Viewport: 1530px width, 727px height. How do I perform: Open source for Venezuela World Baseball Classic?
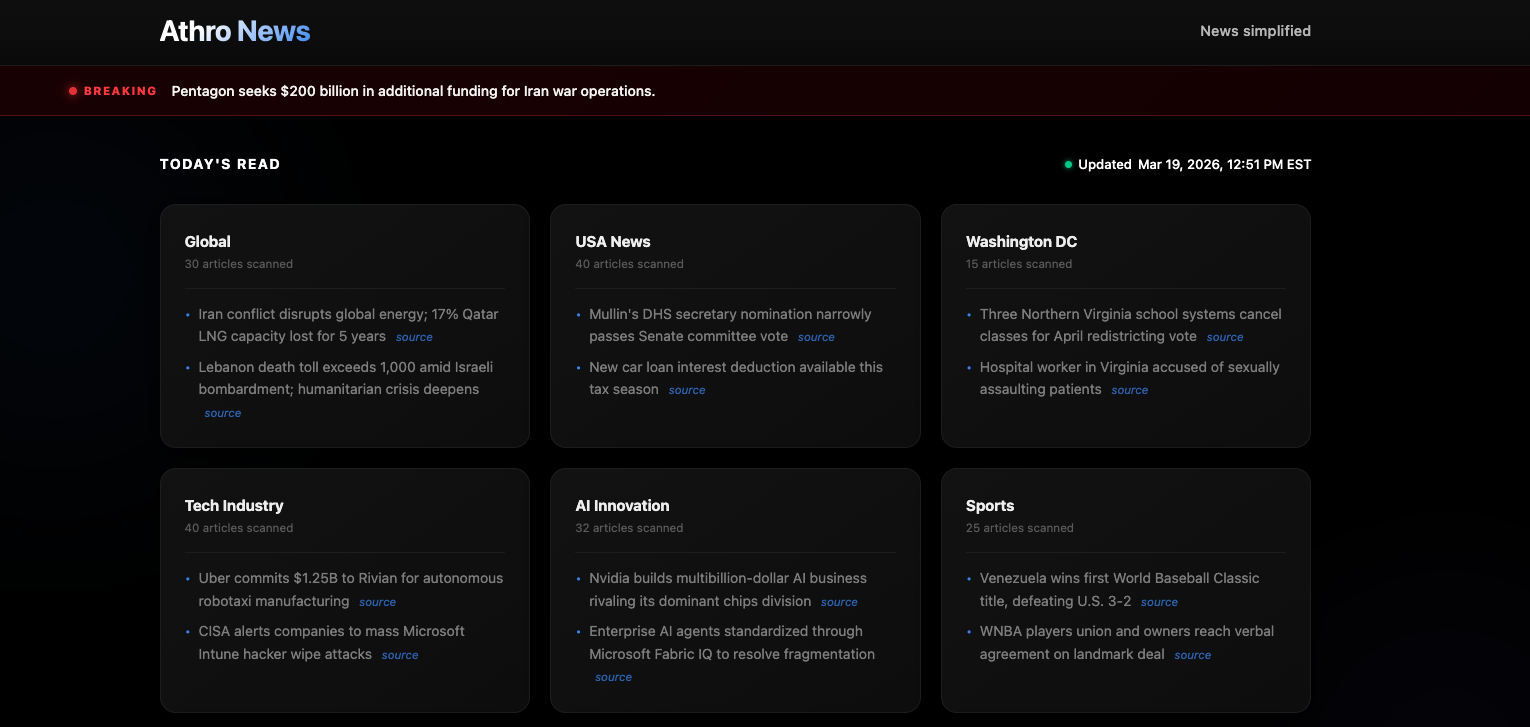coord(1159,602)
